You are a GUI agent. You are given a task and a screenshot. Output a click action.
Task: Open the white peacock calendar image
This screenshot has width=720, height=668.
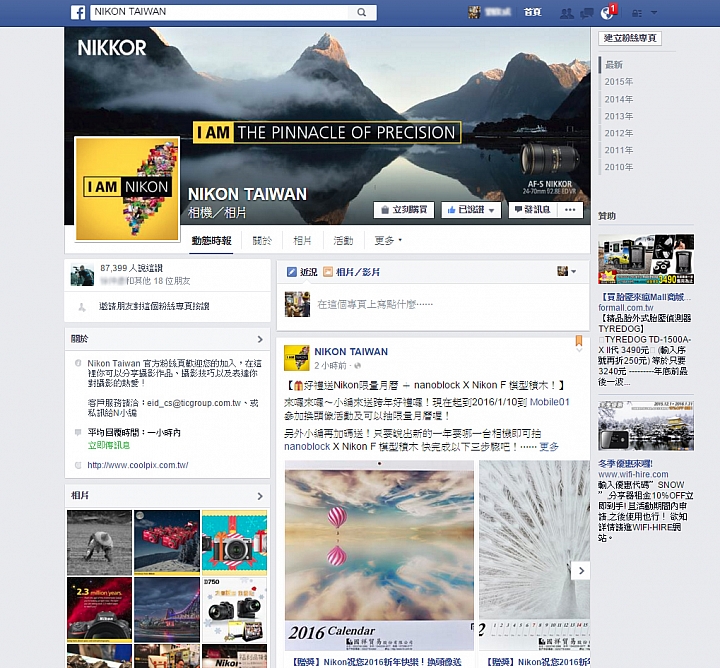(534, 556)
